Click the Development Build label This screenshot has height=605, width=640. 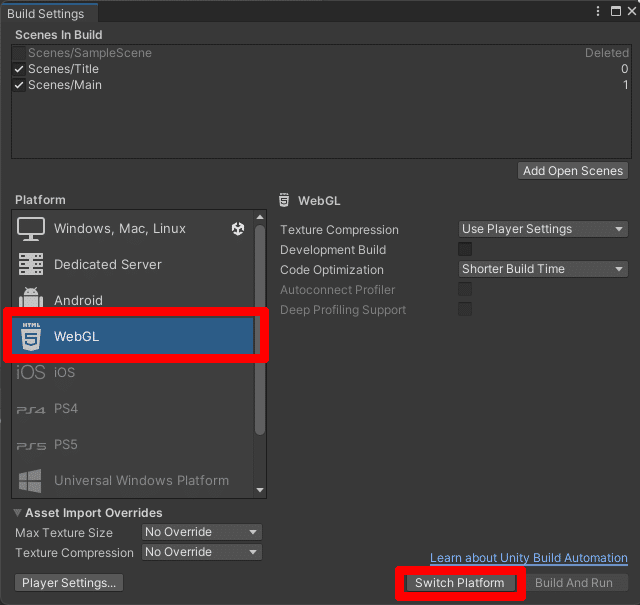coord(333,249)
